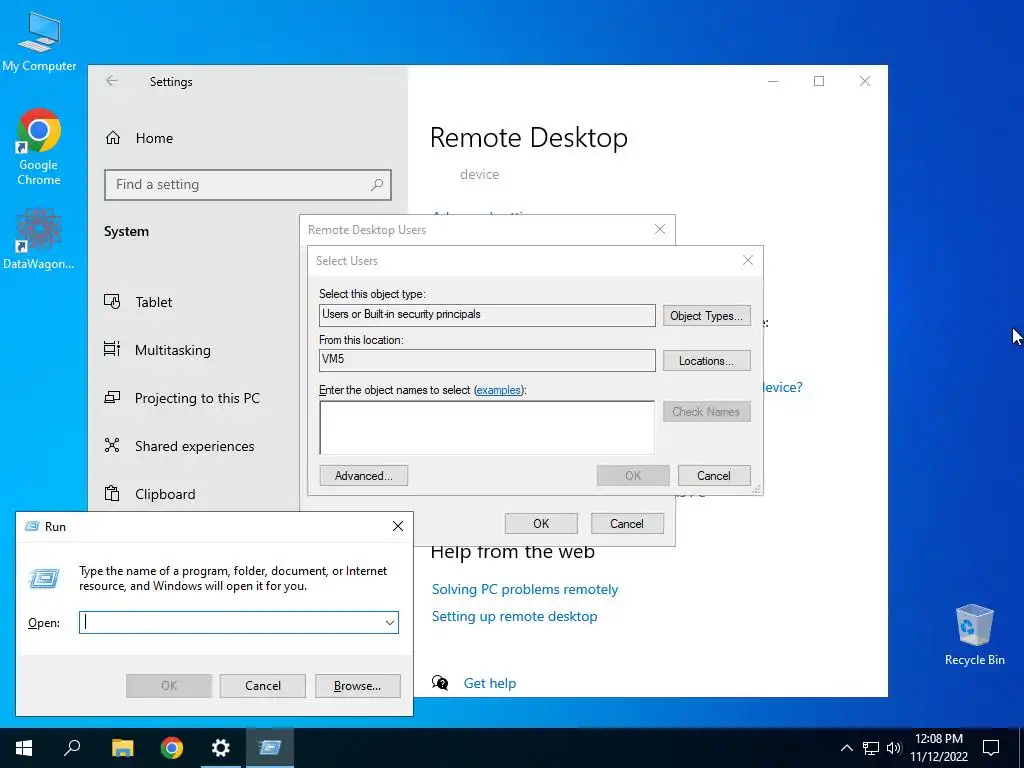1024x768 pixels.
Task: Show hidden tray icons chevron
Action: 846,748
